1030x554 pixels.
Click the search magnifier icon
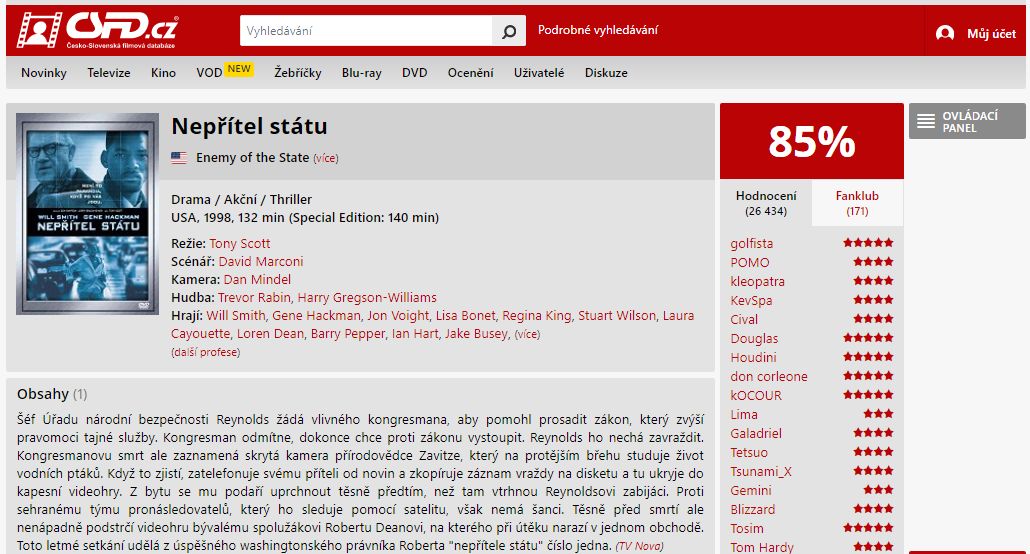pyautogui.click(x=508, y=31)
